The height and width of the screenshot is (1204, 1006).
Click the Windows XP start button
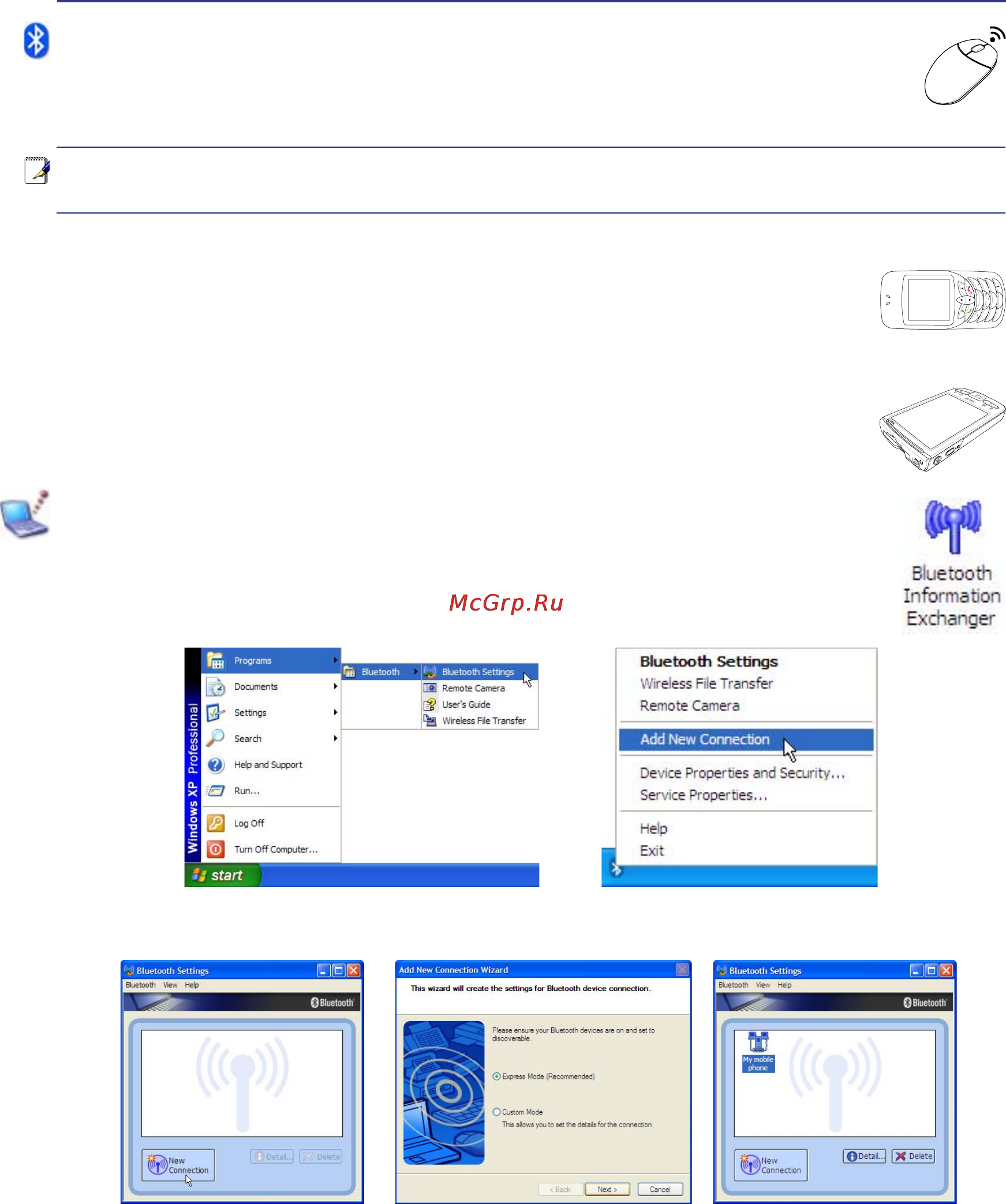222,875
